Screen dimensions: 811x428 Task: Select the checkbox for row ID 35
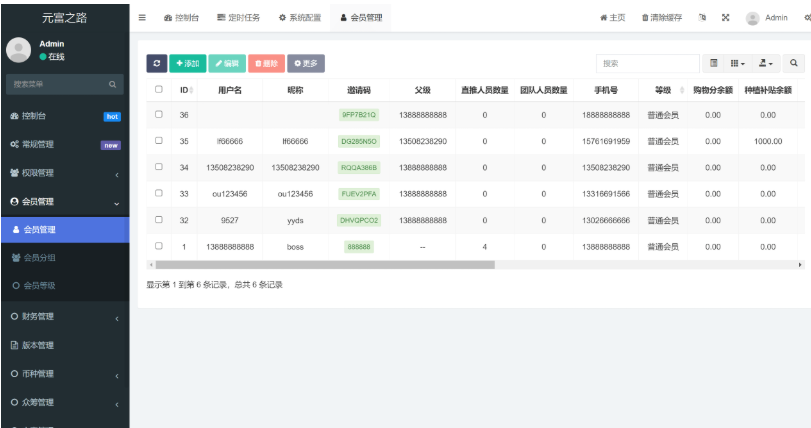158,141
